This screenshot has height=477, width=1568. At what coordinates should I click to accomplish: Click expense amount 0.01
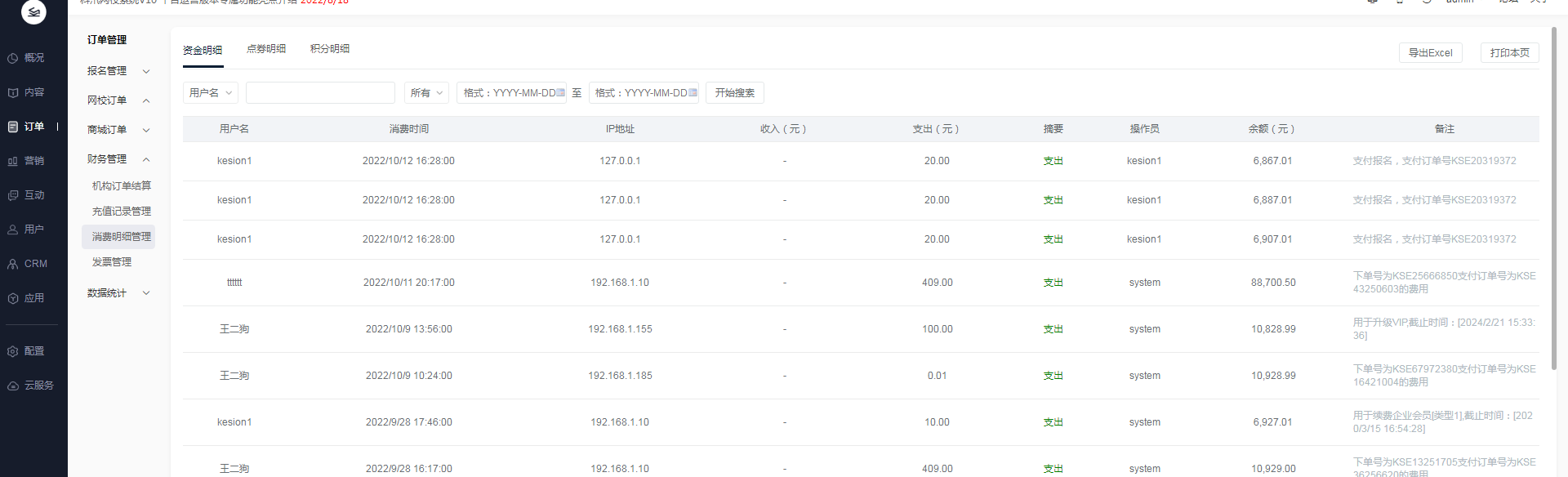[938, 376]
